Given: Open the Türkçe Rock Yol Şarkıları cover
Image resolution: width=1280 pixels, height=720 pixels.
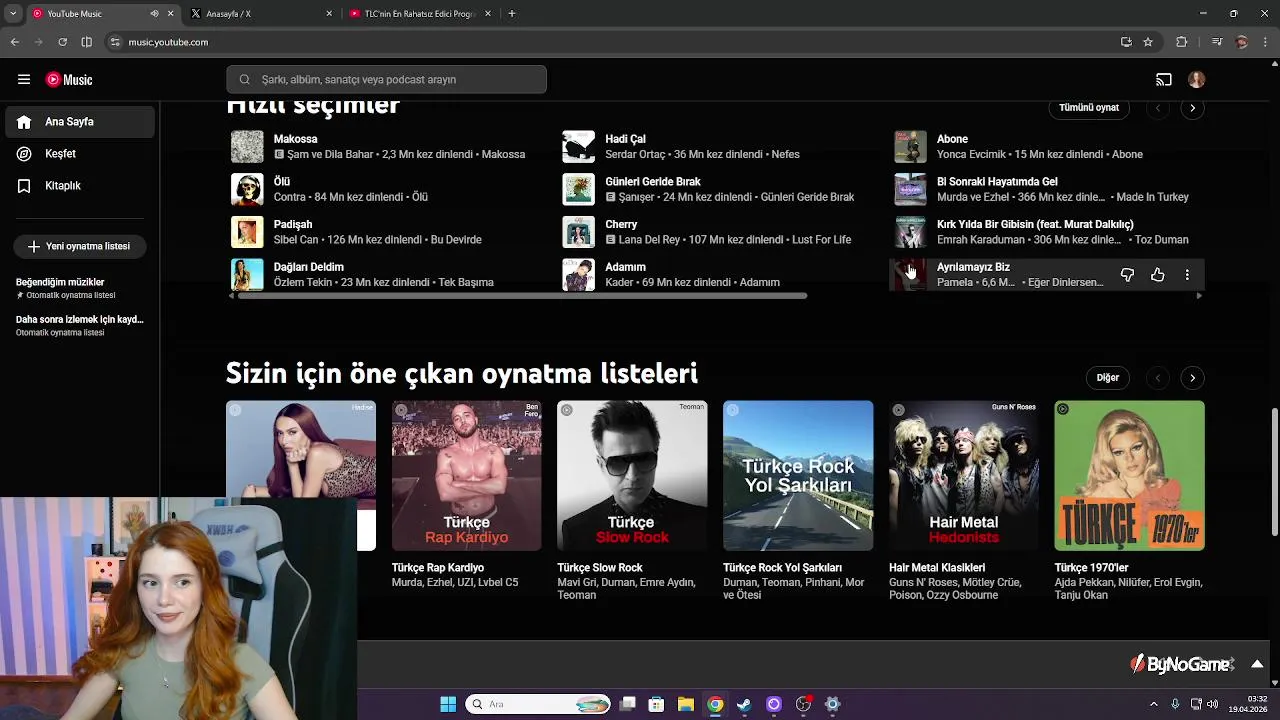Looking at the screenshot, I should click(798, 476).
